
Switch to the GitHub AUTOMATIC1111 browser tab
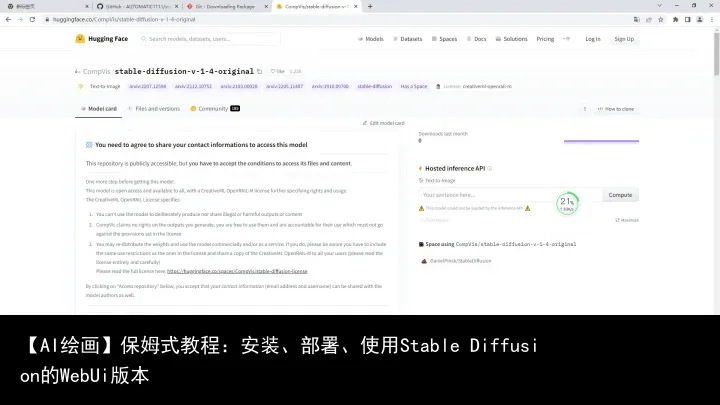(136, 6)
